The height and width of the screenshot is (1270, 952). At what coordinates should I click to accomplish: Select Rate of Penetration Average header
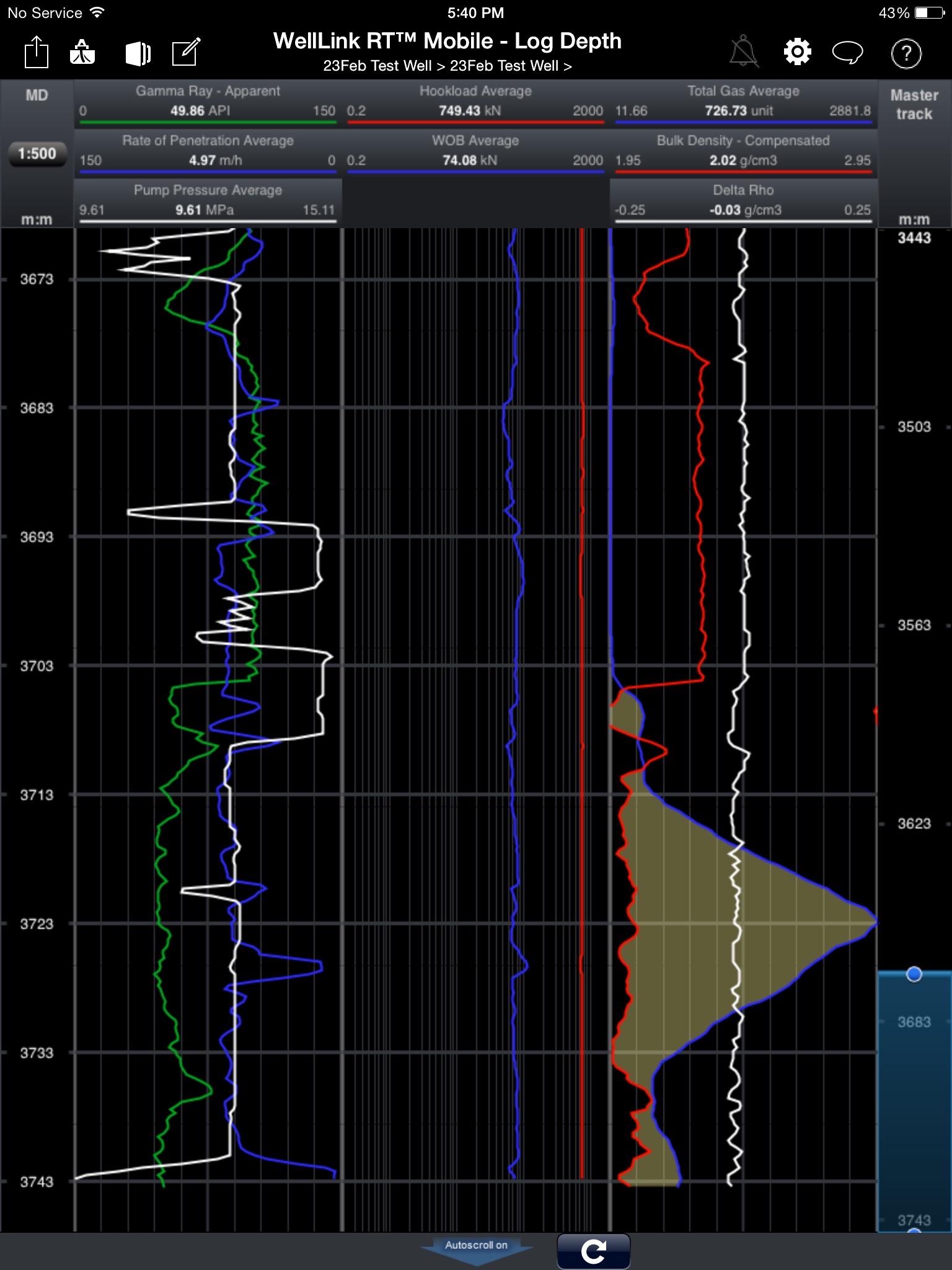click(x=208, y=153)
